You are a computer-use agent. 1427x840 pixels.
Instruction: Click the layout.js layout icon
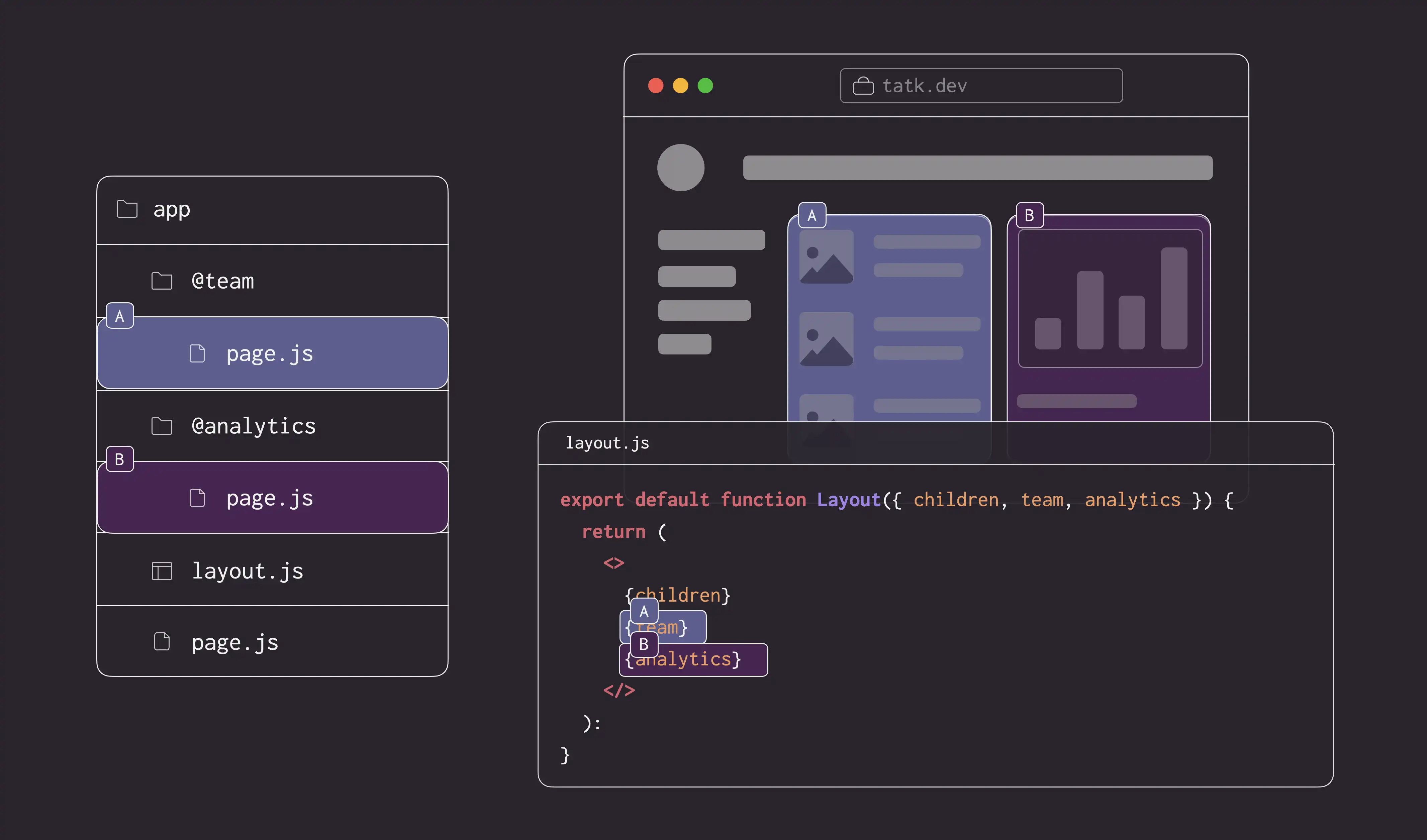click(x=162, y=570)
